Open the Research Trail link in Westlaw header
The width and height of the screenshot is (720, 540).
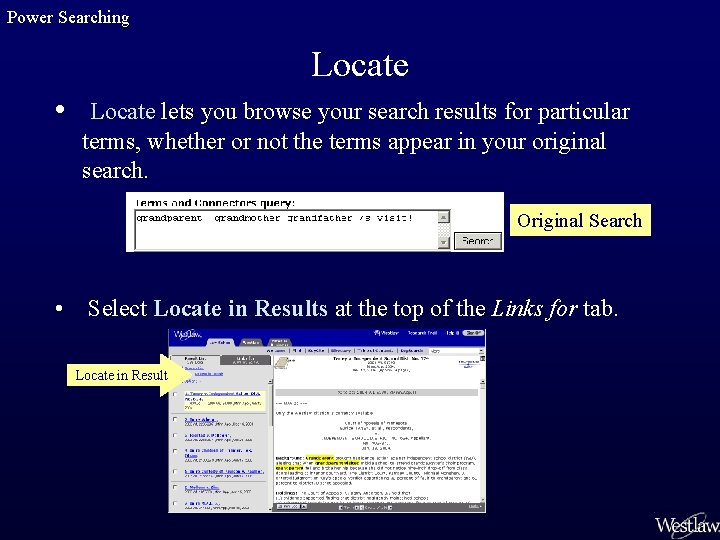pos(422,333)
